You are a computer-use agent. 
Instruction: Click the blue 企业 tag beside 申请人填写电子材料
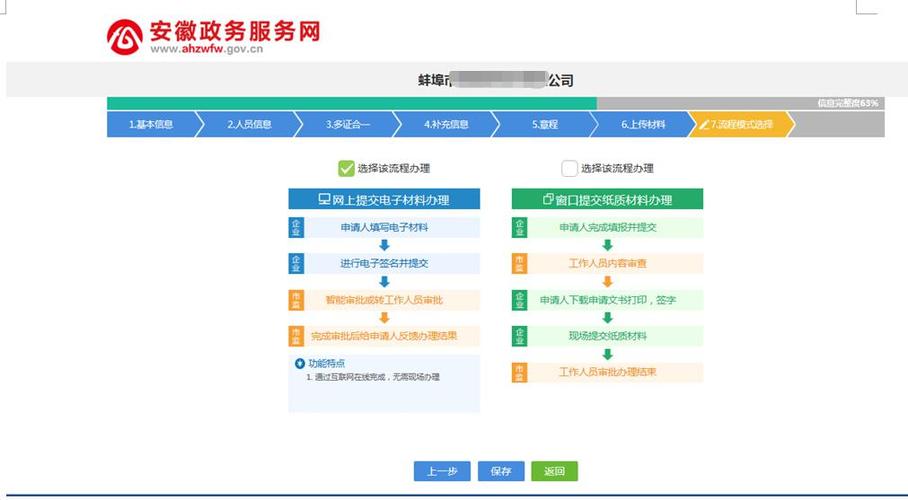point(296,228)
